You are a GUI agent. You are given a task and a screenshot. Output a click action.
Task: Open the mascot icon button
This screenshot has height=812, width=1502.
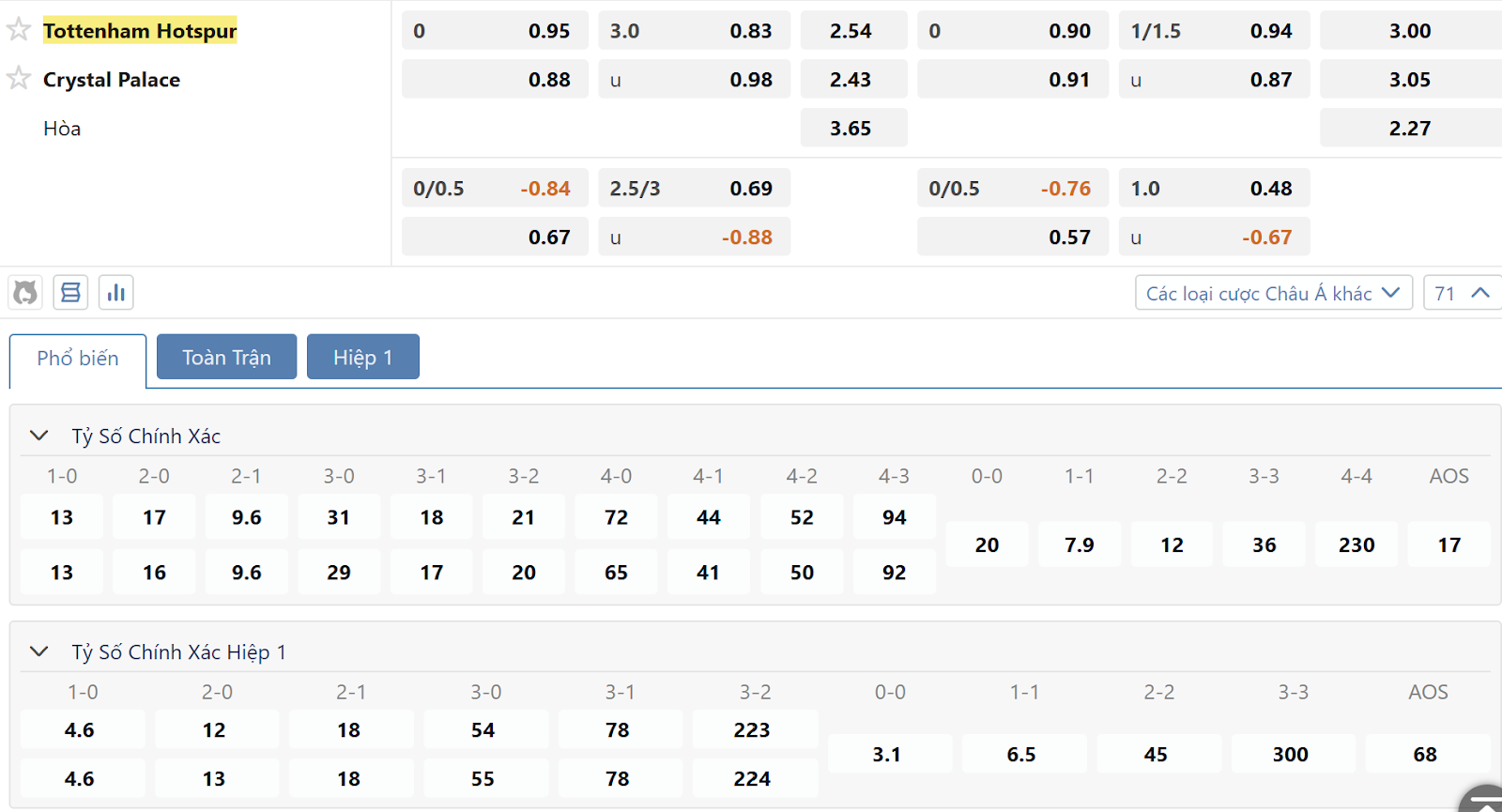point(25,293)
